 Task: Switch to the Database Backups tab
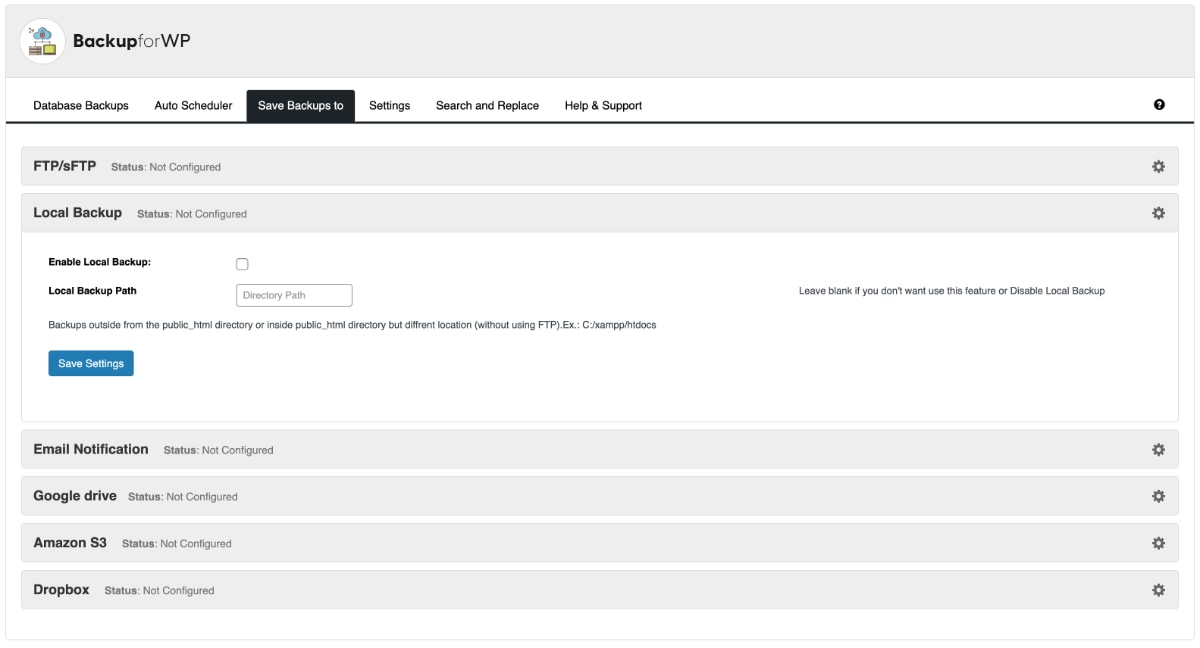81,105
